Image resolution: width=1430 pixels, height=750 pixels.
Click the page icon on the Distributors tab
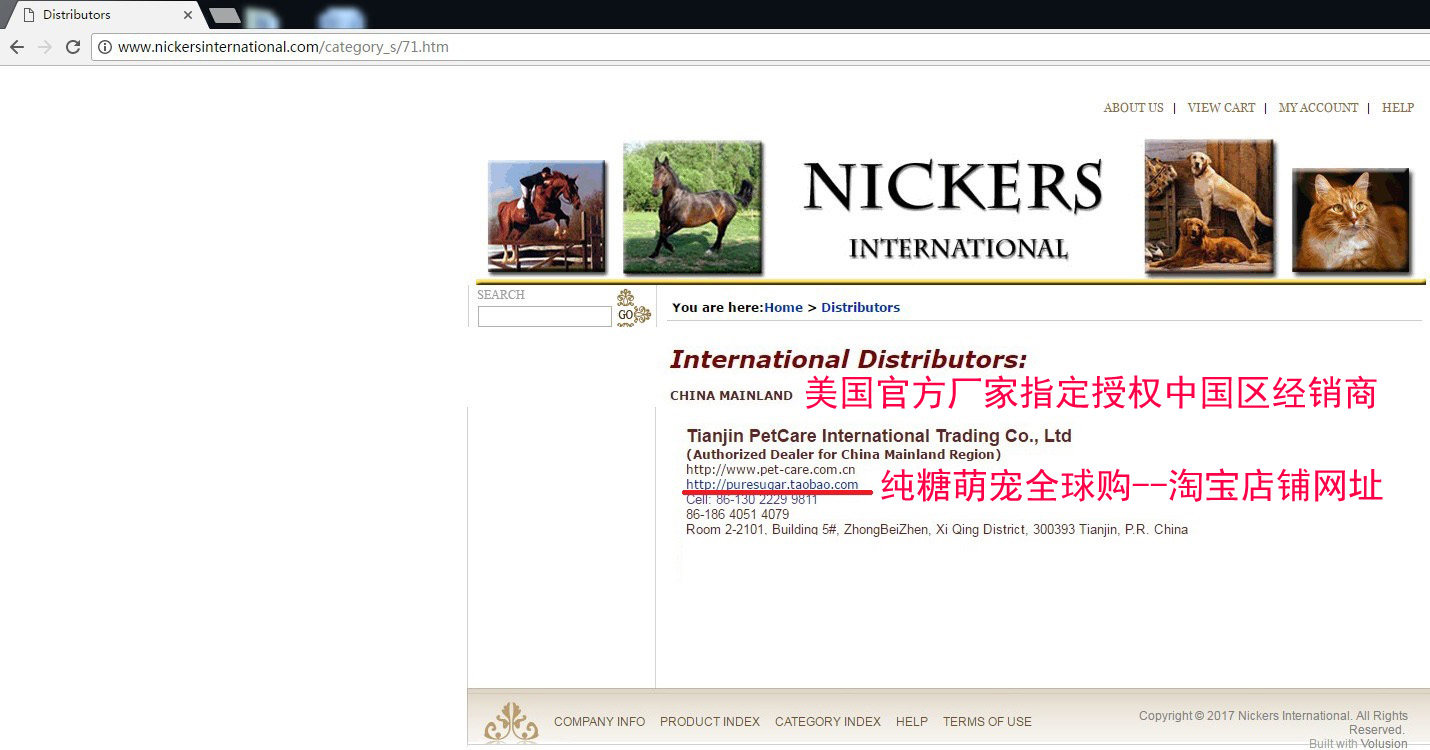click(27, 15)
